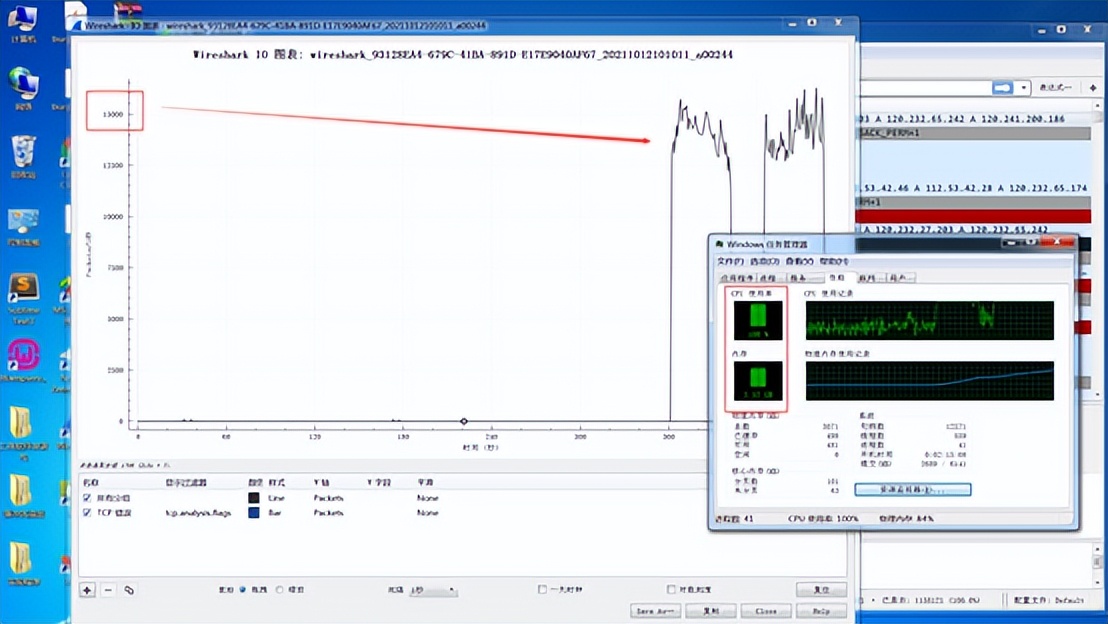This screenshot has width=1108, height=624.
Task: Click the add graph plus button
Action: coord(88,590)
